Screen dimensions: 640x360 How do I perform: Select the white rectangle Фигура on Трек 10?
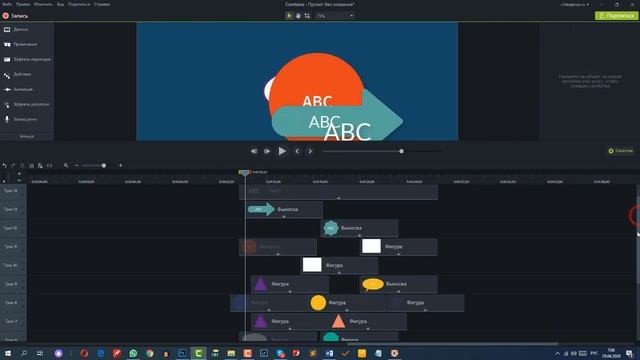pos(339,265)
